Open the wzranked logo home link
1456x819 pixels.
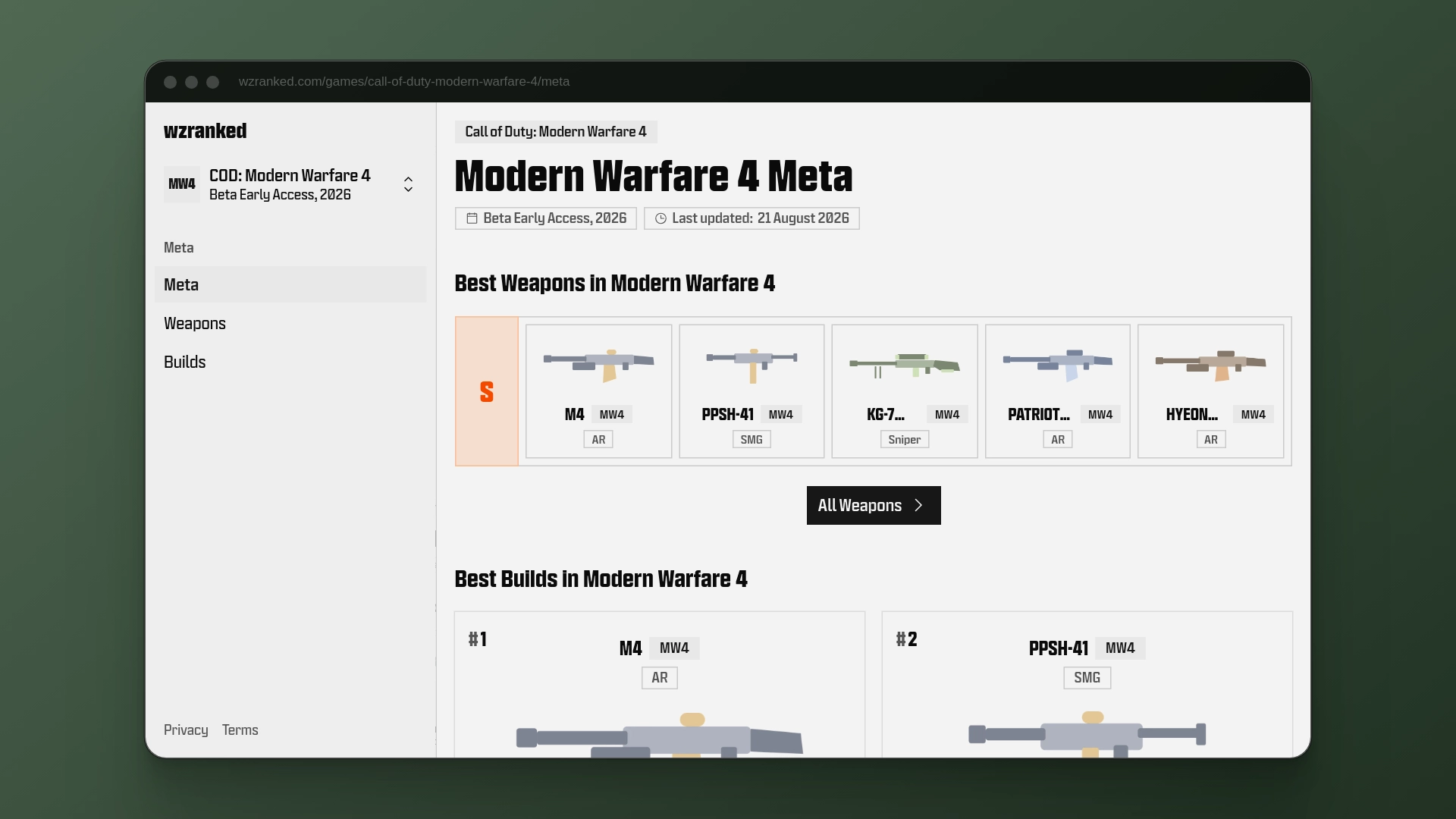205,131
